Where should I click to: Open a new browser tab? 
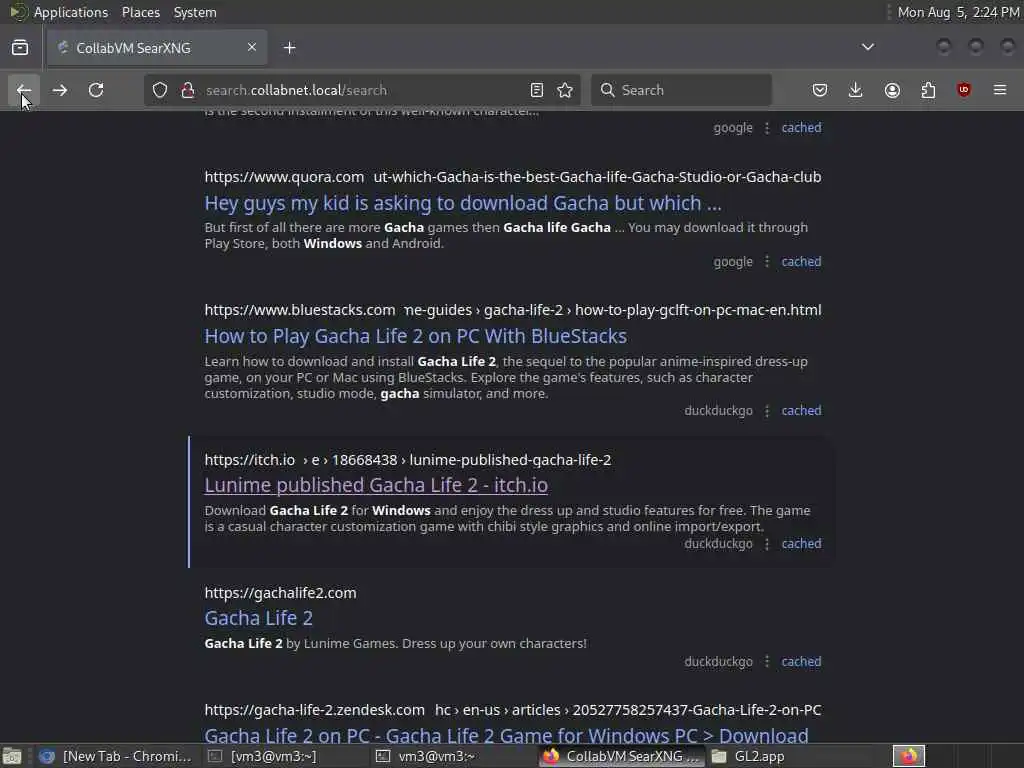pyautogui.click(x=290, y=48)
